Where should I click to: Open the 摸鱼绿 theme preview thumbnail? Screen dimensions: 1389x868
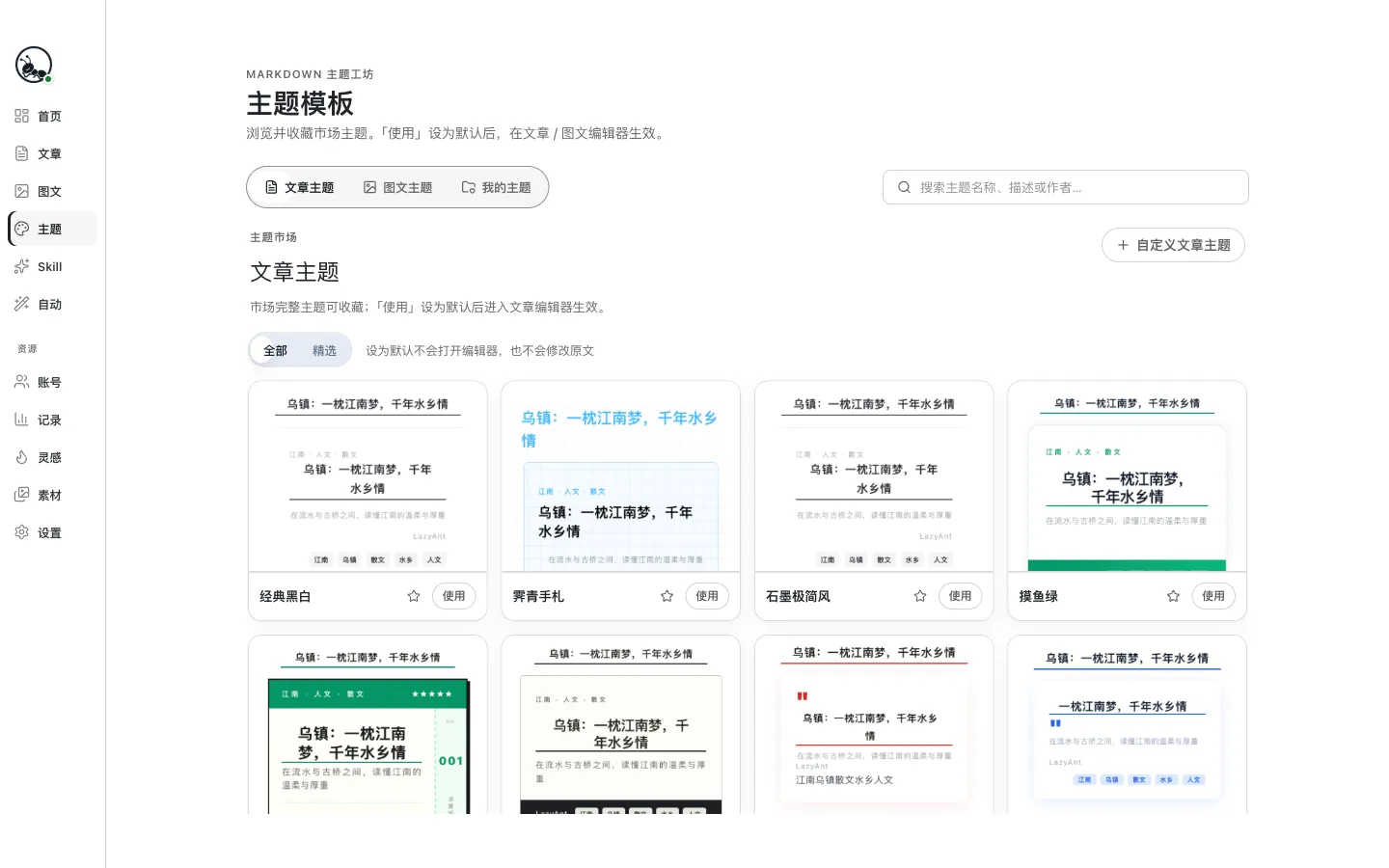coord(1128,476)
